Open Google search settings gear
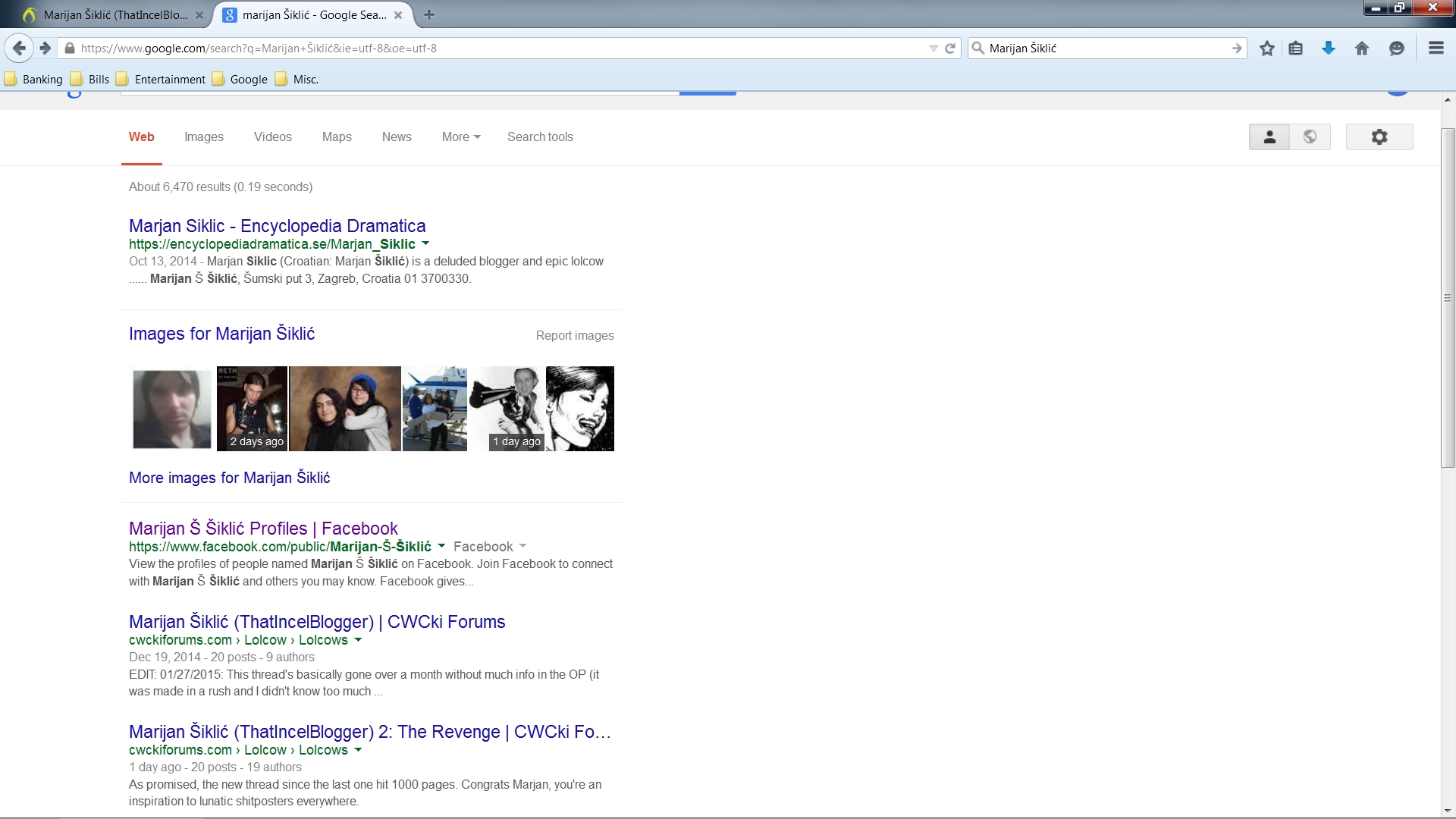This screenshot has width=1456, height=819. pos(1379,136)
